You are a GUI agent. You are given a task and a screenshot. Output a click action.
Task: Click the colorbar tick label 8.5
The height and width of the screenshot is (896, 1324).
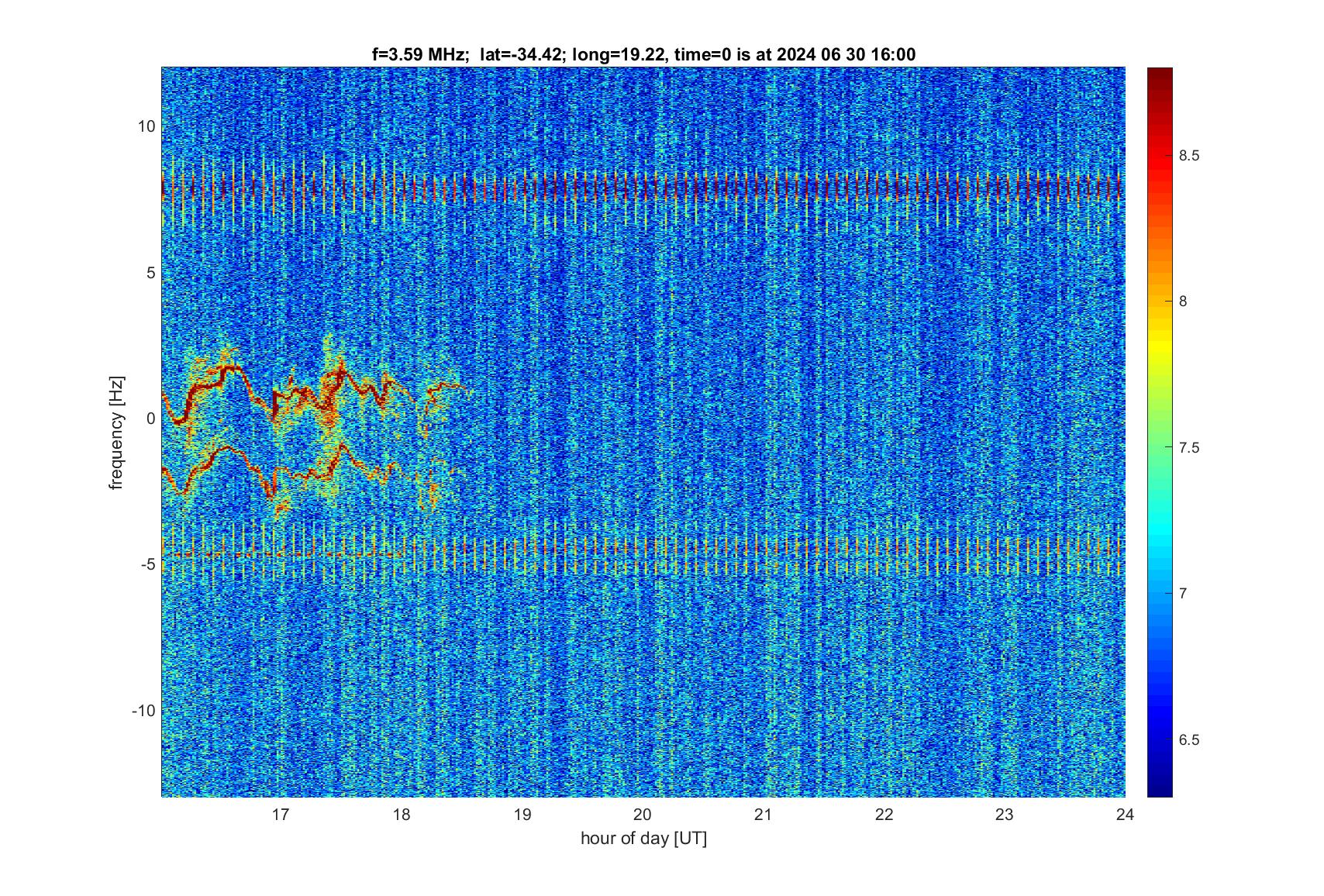coord(1189,156)
